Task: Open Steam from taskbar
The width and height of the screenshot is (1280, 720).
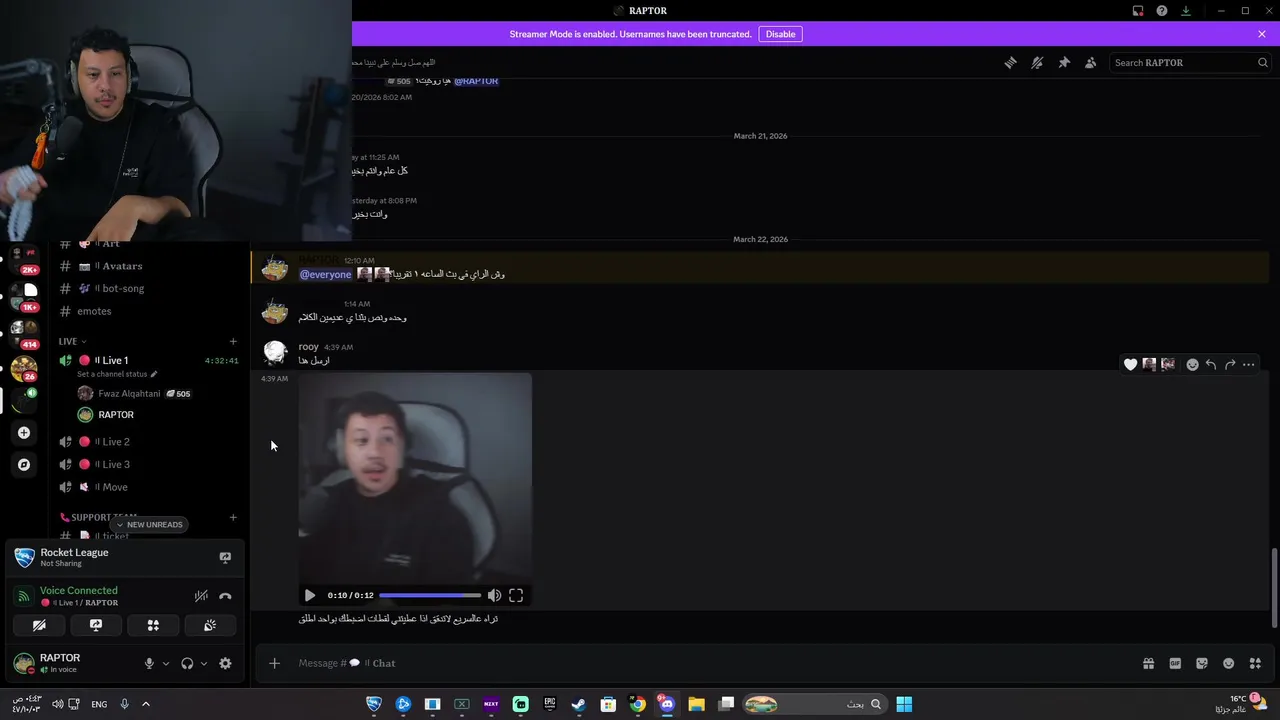Action: click(579, 704)
